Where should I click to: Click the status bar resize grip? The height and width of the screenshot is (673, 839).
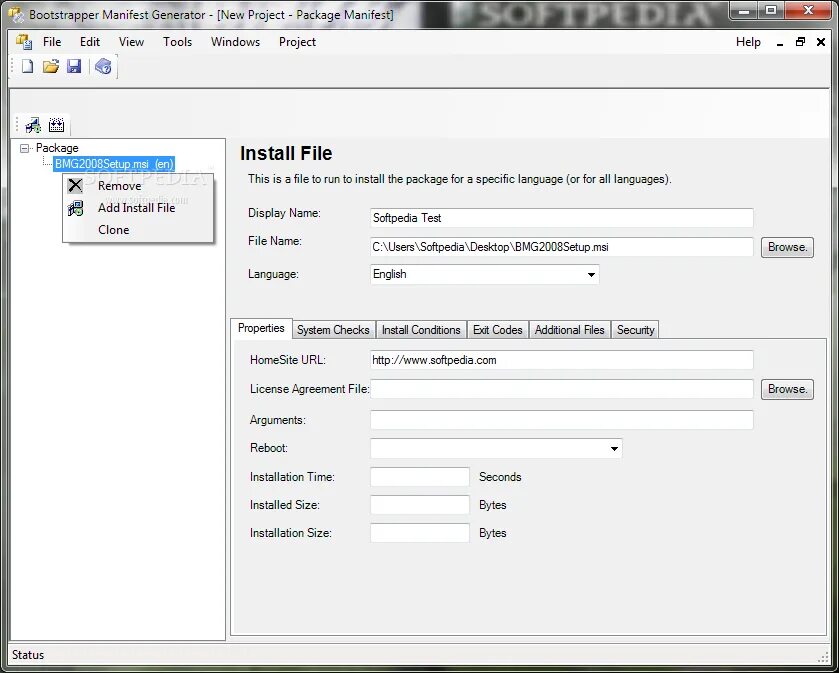pyautogui.click(x=823, y=657)
